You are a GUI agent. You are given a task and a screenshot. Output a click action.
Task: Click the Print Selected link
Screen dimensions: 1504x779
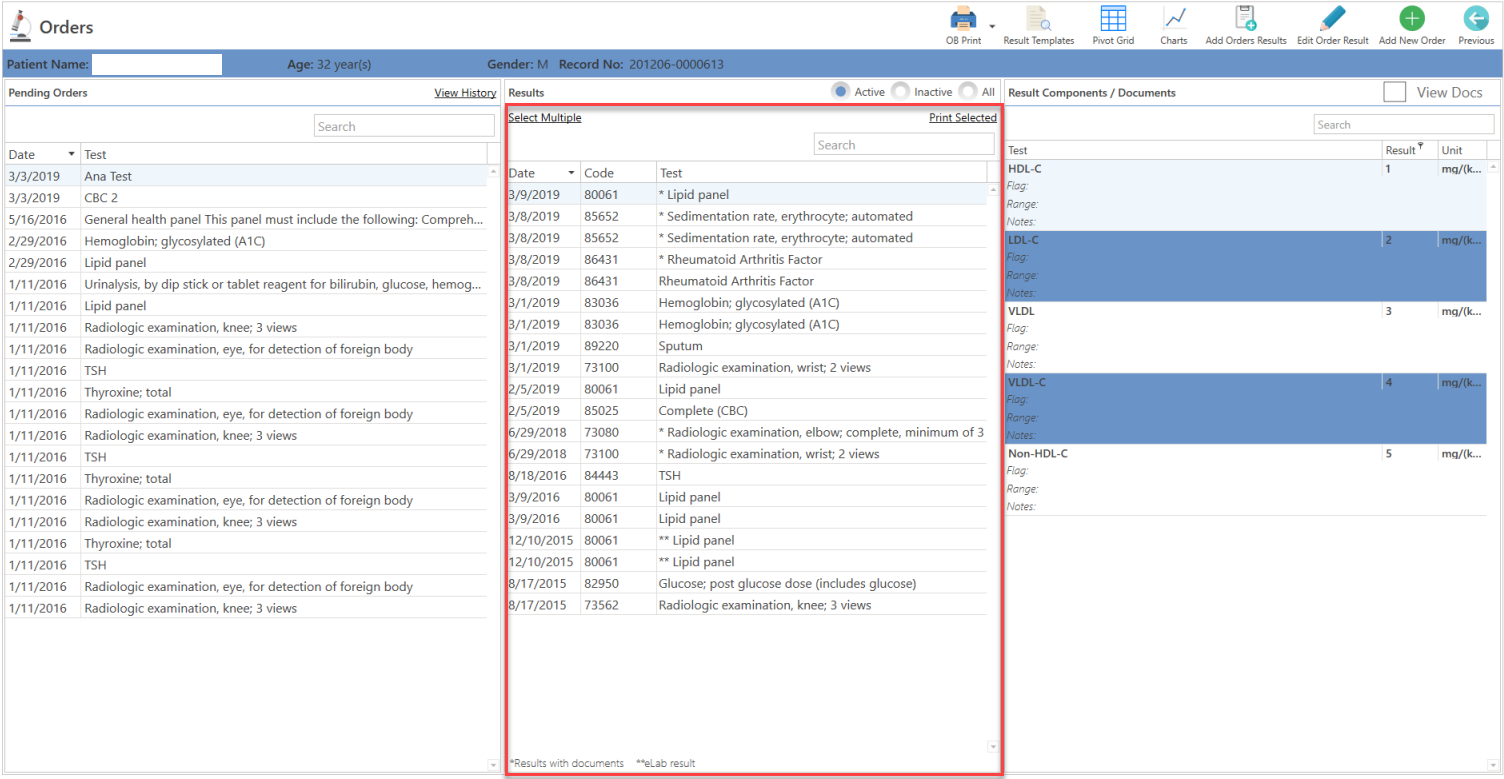963,118
